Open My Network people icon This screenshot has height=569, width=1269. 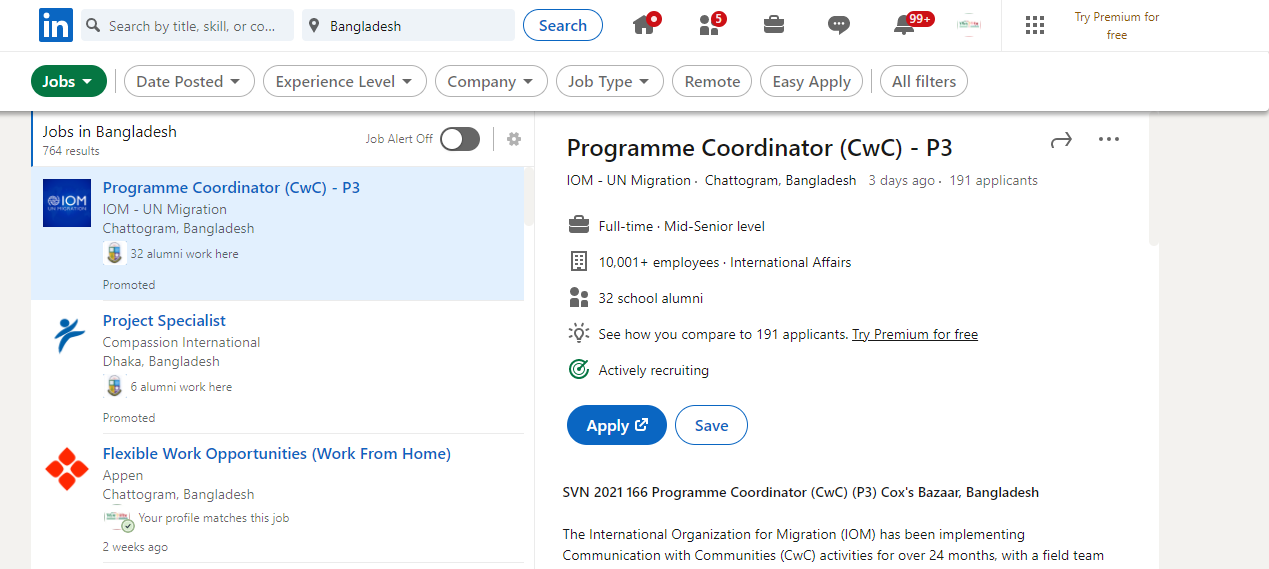pos(710,25)
